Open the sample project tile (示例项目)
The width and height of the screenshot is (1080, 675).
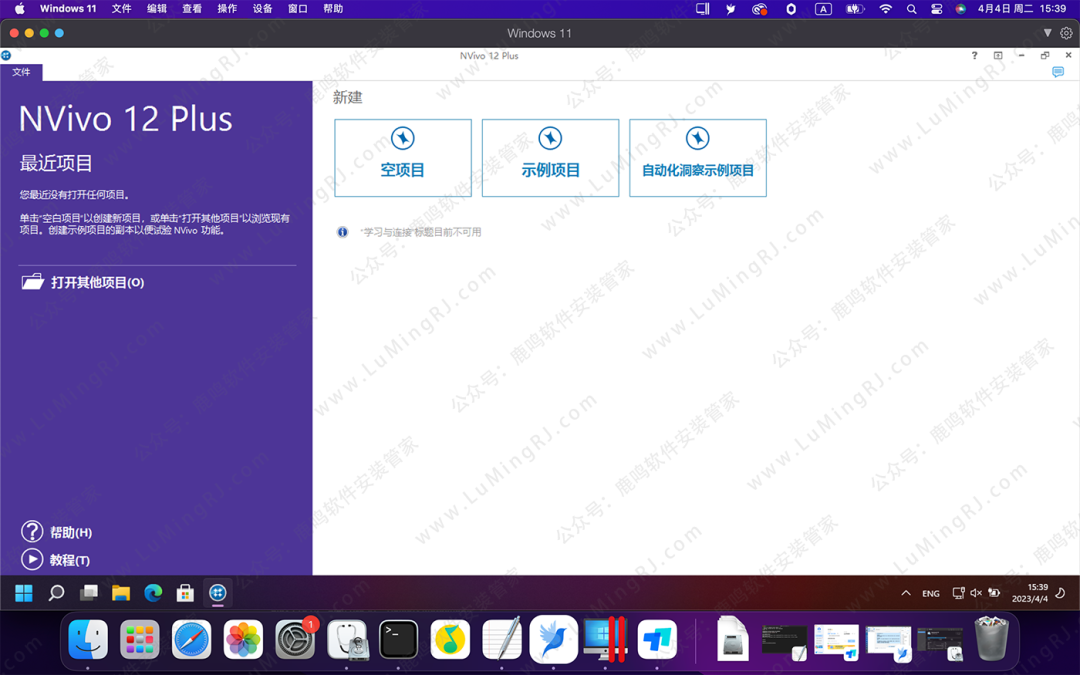(550, 158)
